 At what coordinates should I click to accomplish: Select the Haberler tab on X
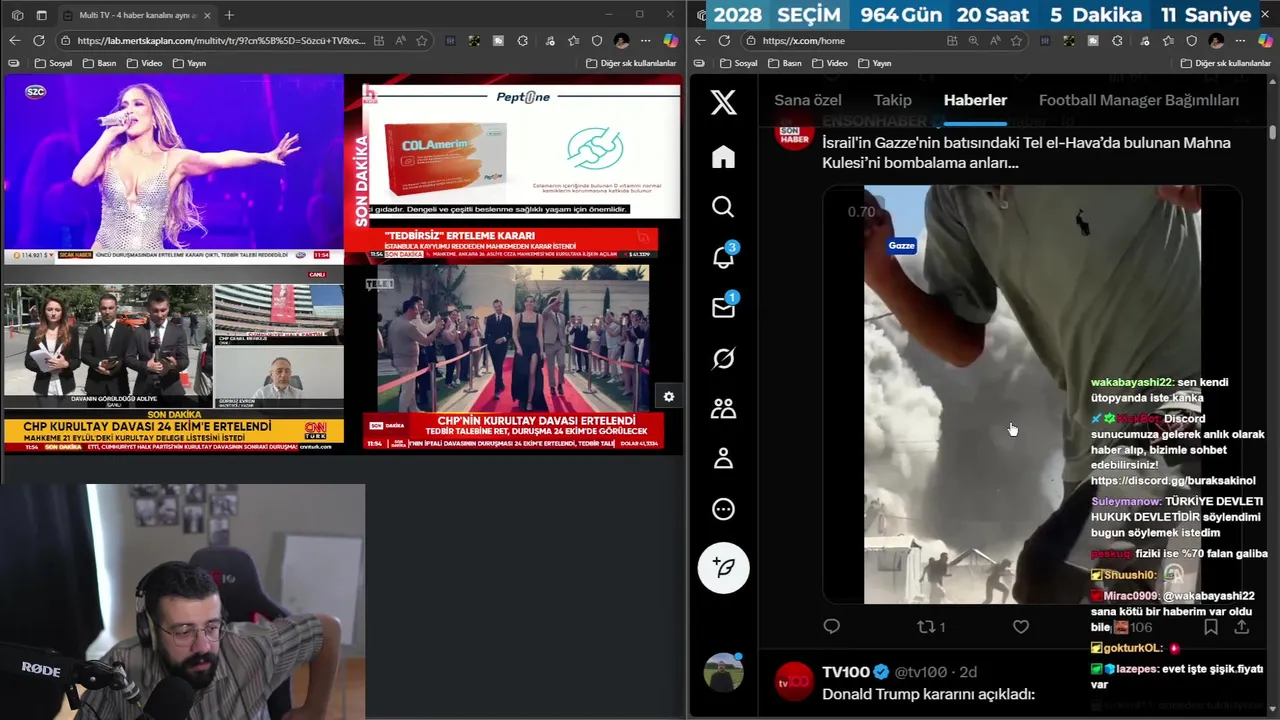coord(975,100)
